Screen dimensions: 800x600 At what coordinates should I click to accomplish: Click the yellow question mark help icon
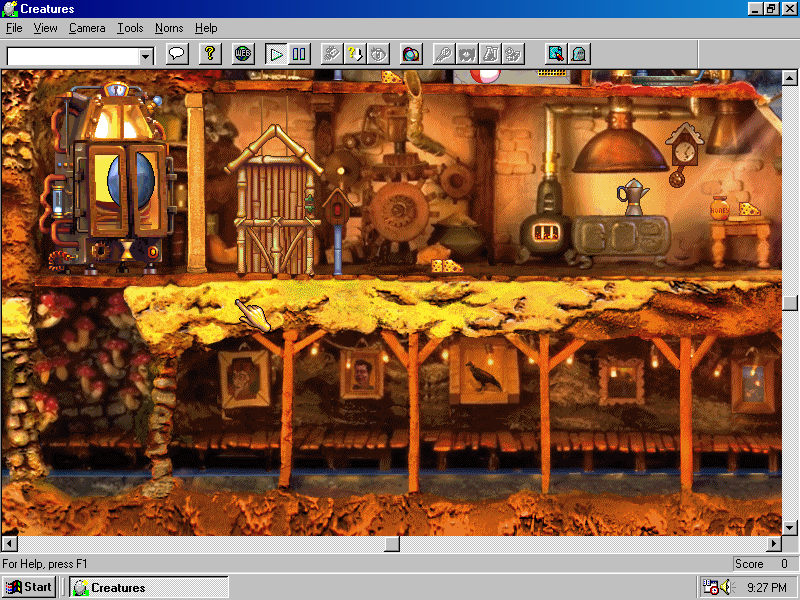[210, 54]
